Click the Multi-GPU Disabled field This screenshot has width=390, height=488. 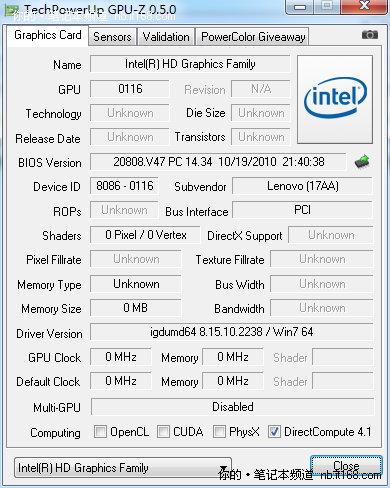click(233, 407)
